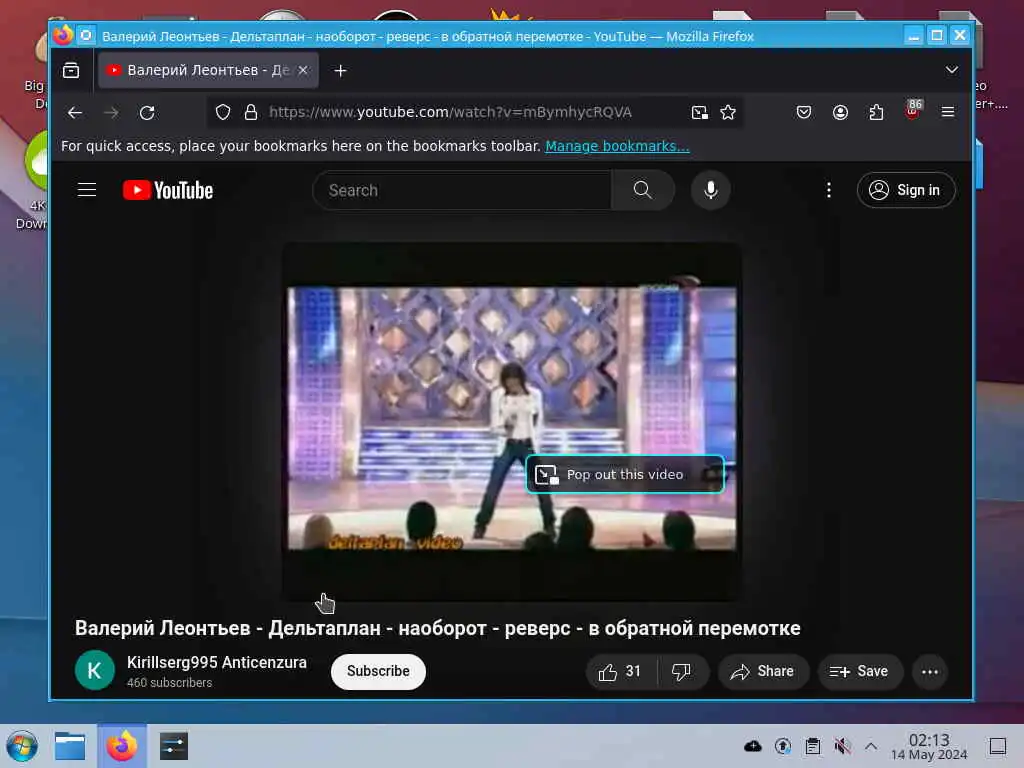The image size is (1024, 768).
Task: Open tracking protection shield icon
Action: click(x=223, y=112)
